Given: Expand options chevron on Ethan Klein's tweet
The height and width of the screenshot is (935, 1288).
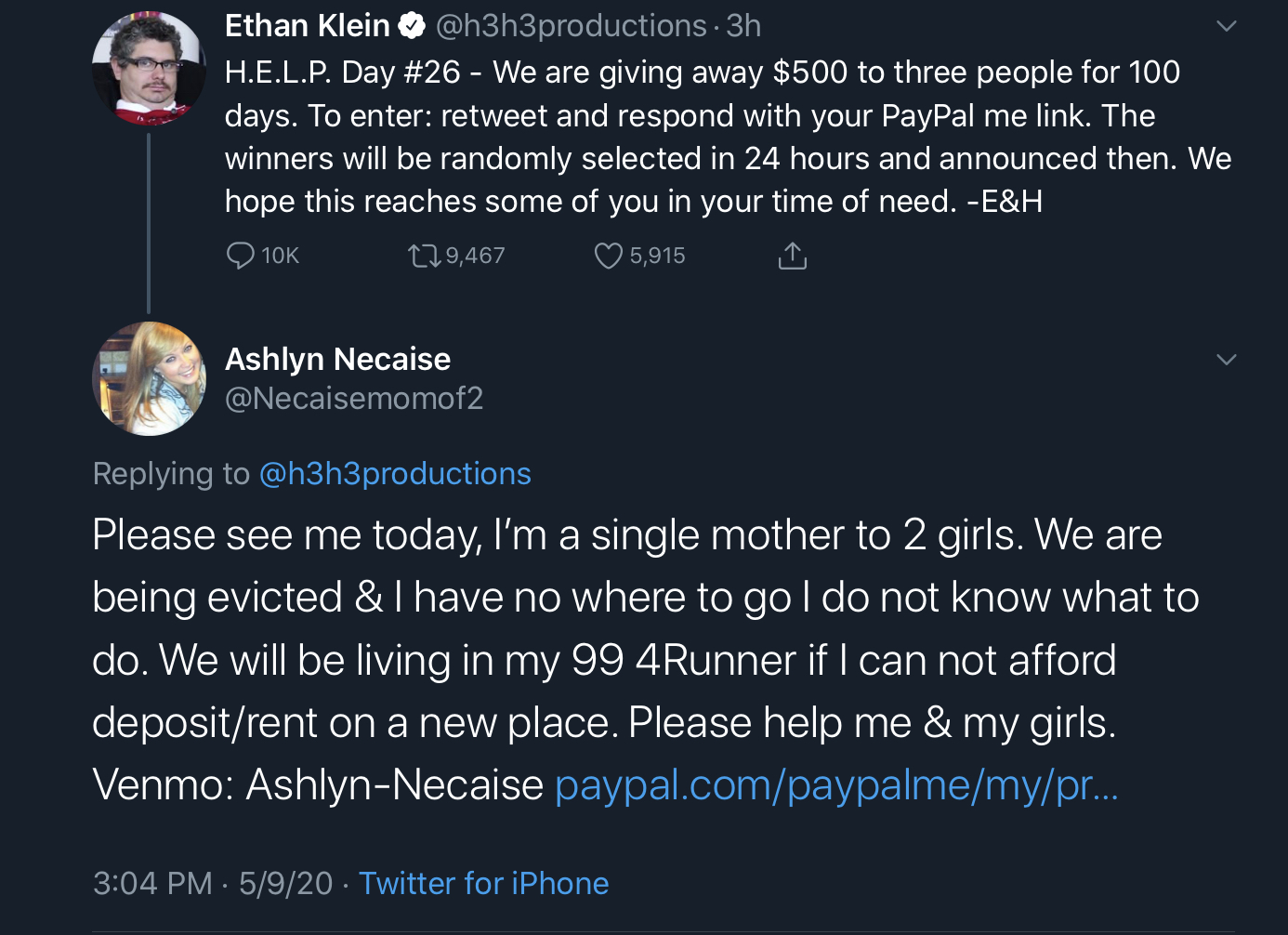Looking at the screenshot, I should pos(1227,26).
